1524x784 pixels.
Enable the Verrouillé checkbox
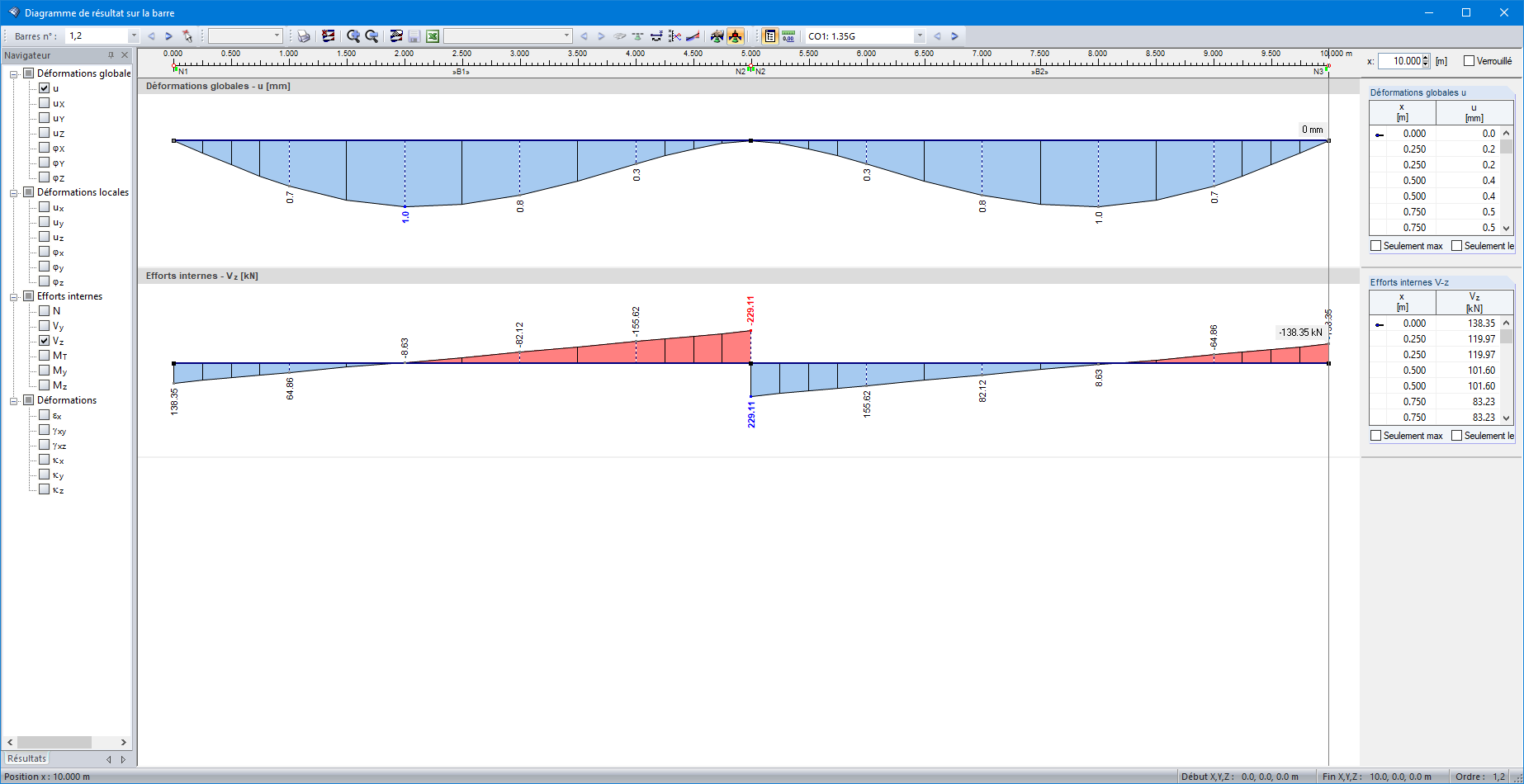[x=1468, y=60]
